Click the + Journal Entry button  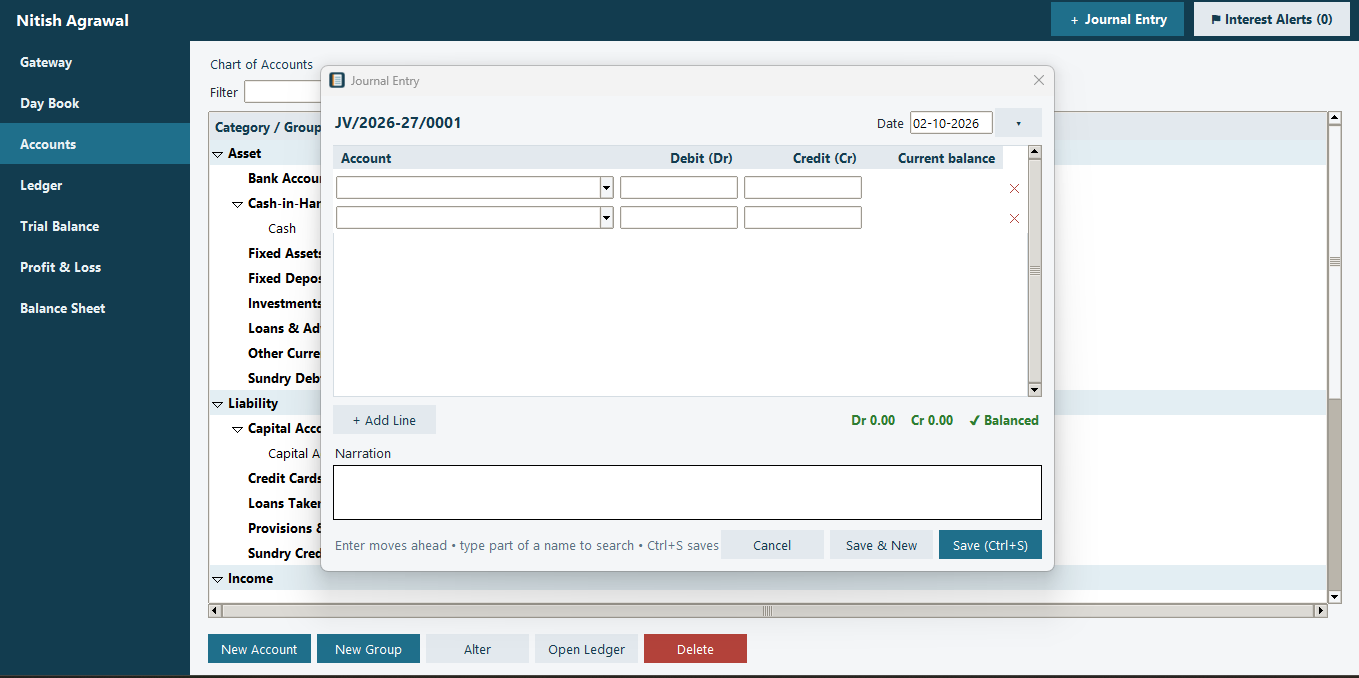click(x=1117, y=19)
